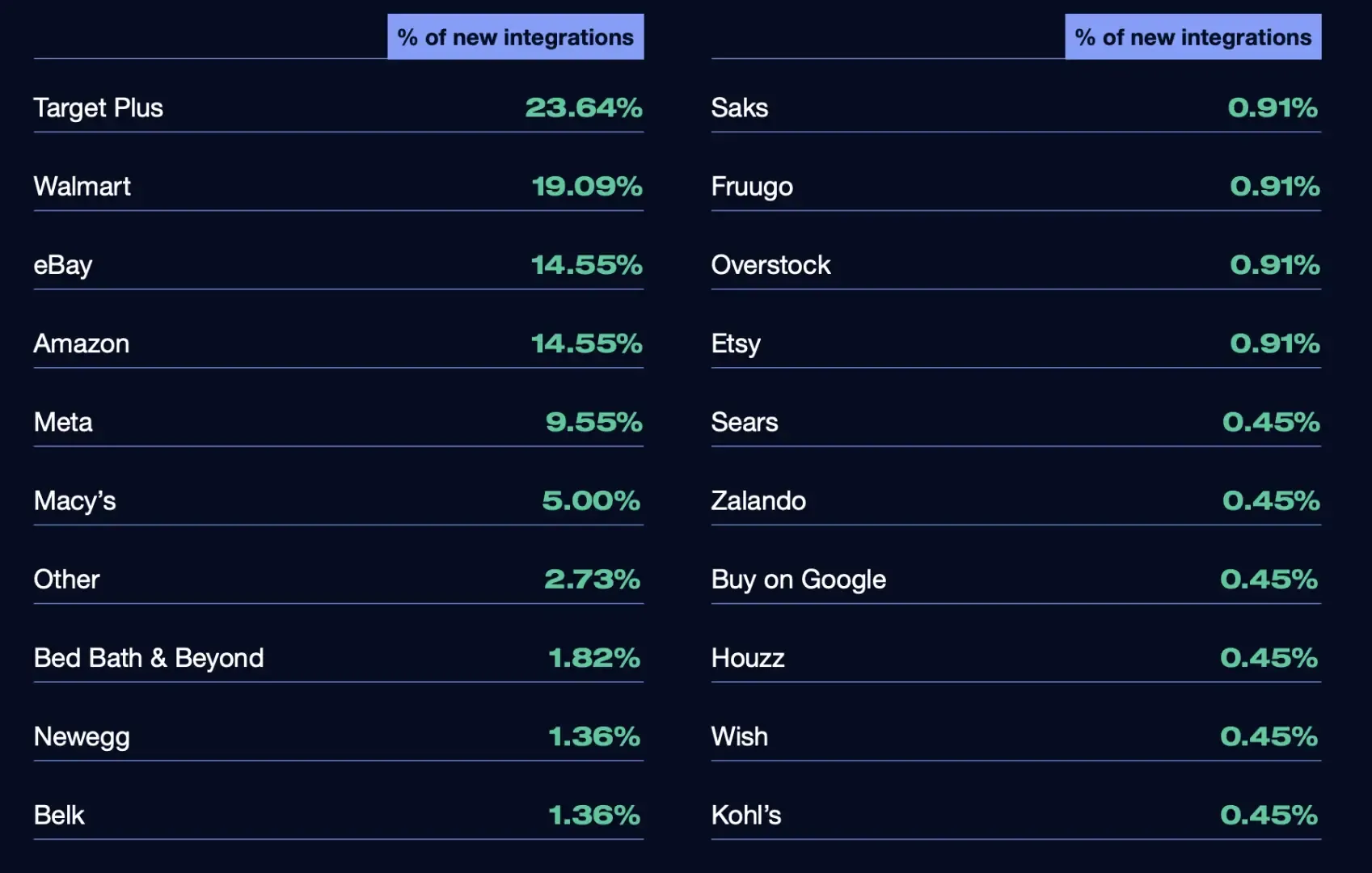Select the Meta row label
The image size is (1372, 873).
pyautogui.click(x=63, y=422)
